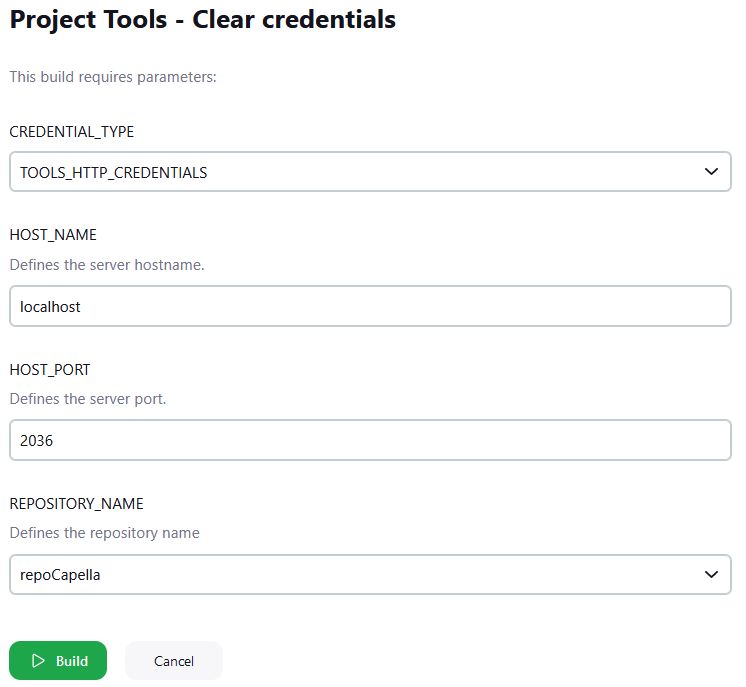Cancel the build parameters form
Screen dimensions: 746x687
(x=174, y=661)
